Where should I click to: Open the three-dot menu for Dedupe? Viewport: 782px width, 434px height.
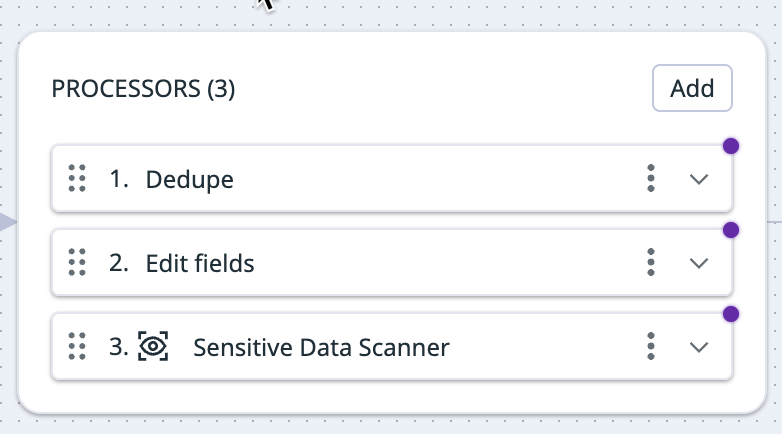click(x=651, y=178)
